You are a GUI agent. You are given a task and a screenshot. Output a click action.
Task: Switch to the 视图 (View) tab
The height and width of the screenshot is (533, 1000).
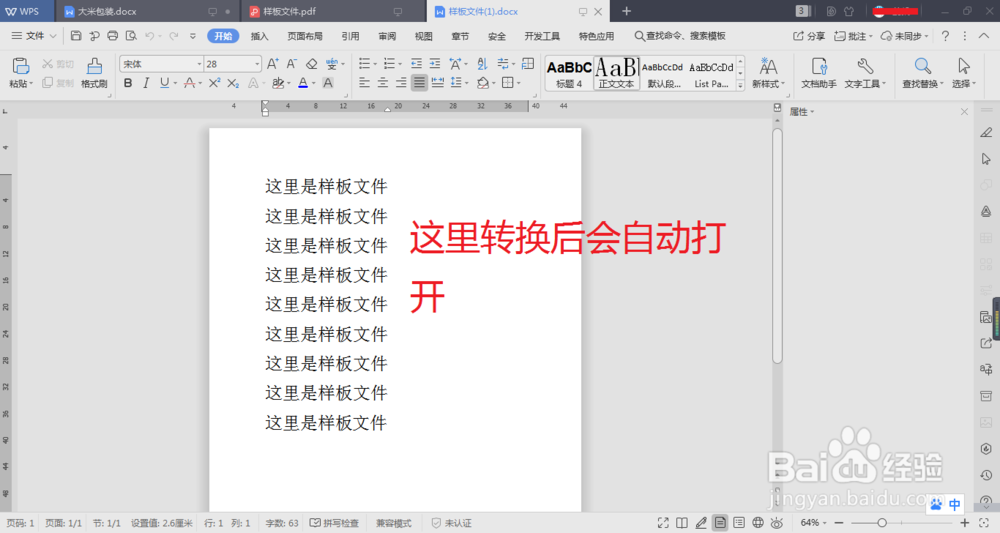pos(423,36)
